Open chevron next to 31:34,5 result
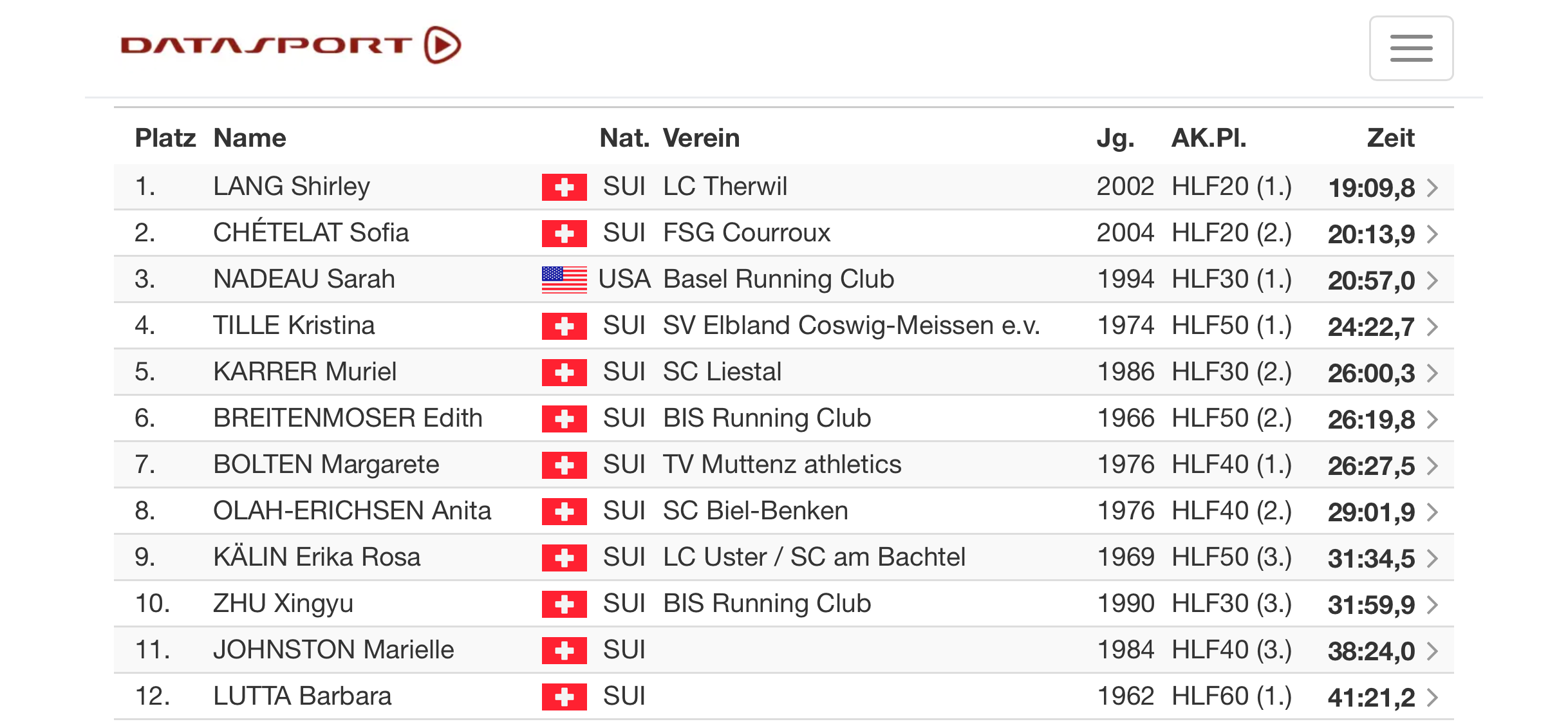The image size is (1568, 724). point(1432,559)
